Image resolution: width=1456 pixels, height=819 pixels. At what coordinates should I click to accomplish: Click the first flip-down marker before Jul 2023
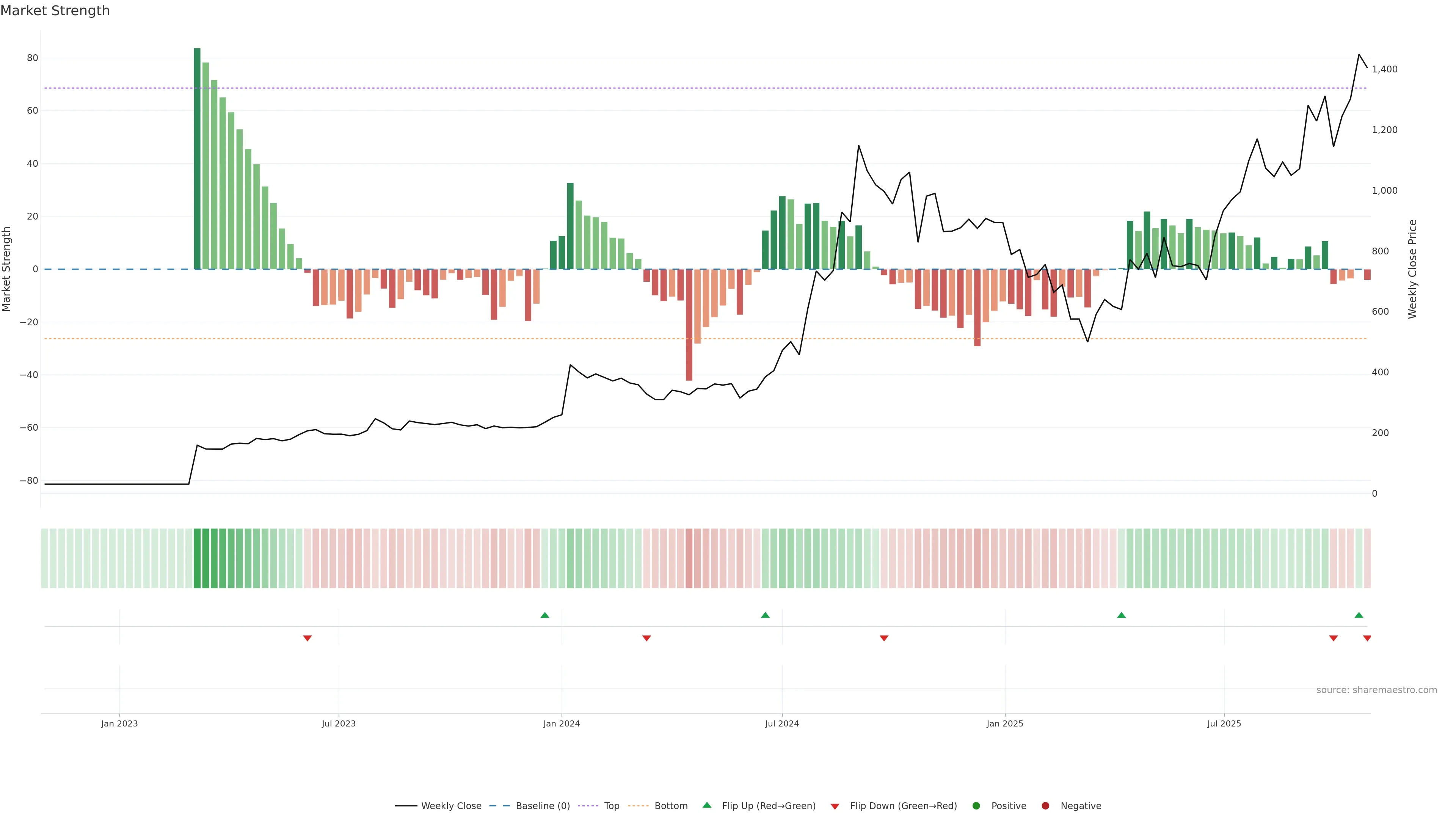[308, 638]
